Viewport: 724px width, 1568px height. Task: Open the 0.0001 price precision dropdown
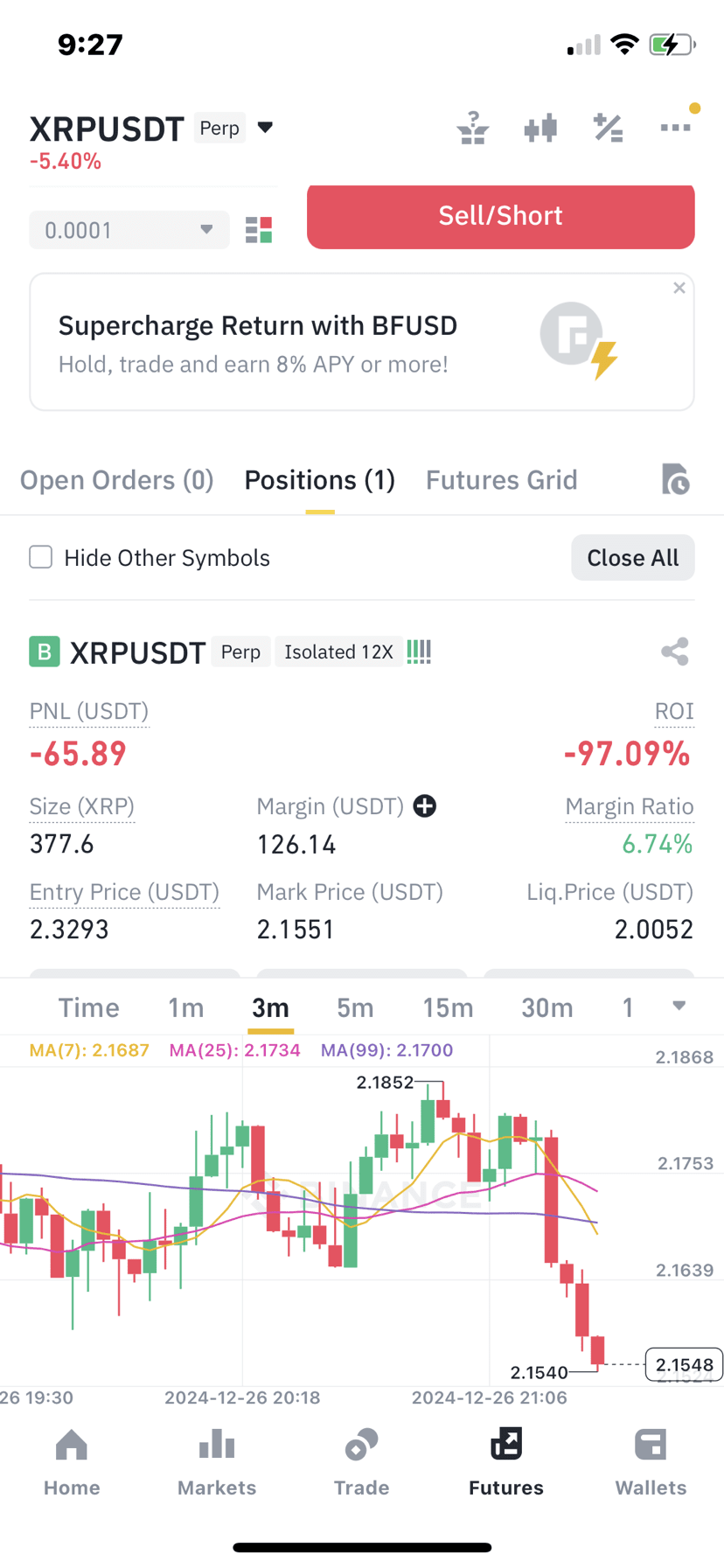(129, 230)
